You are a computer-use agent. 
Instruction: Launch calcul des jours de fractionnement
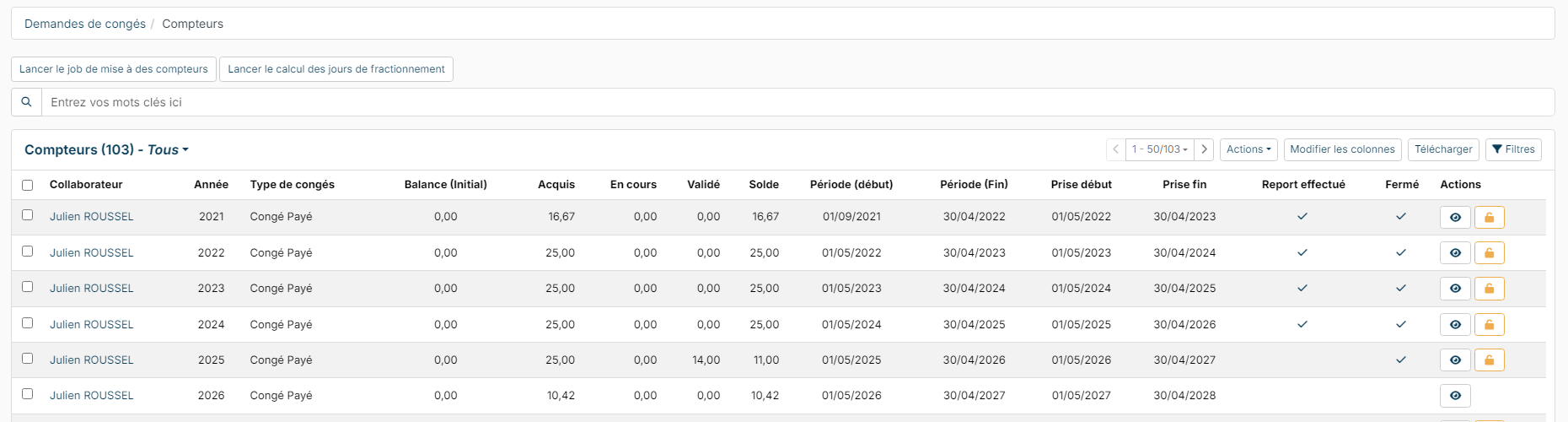336,69
